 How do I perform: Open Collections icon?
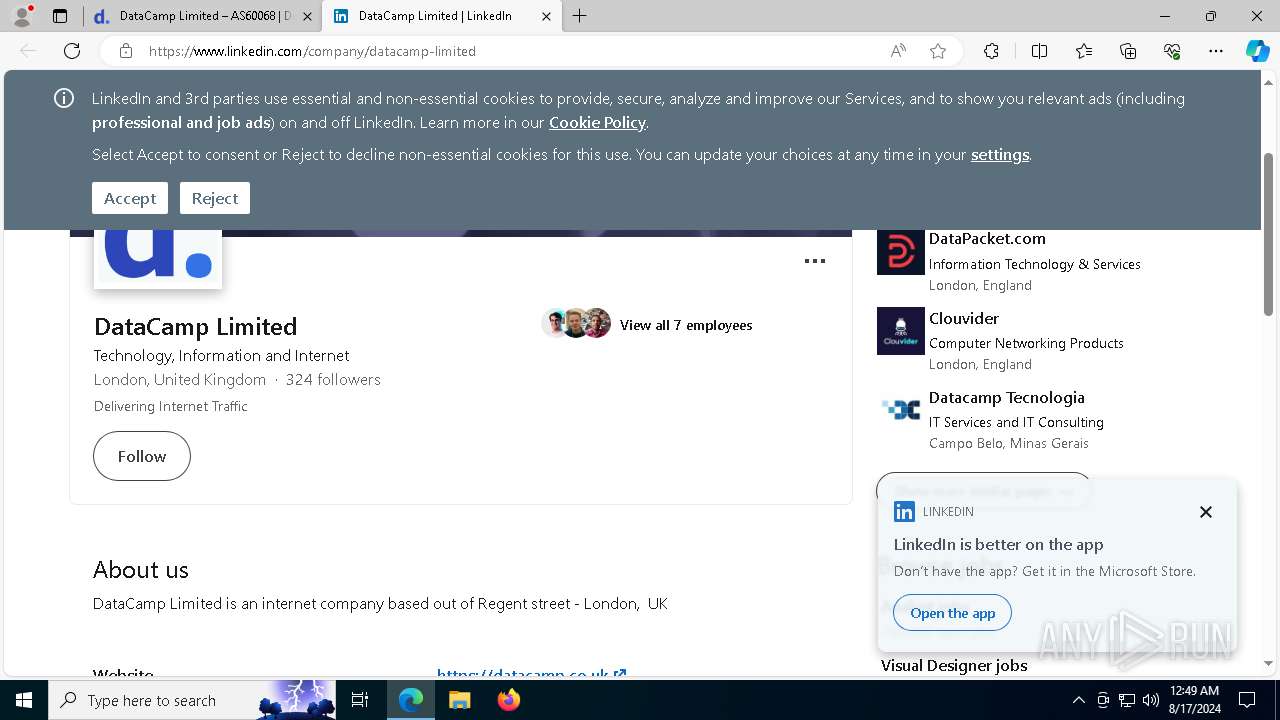tap(1128, 51)
